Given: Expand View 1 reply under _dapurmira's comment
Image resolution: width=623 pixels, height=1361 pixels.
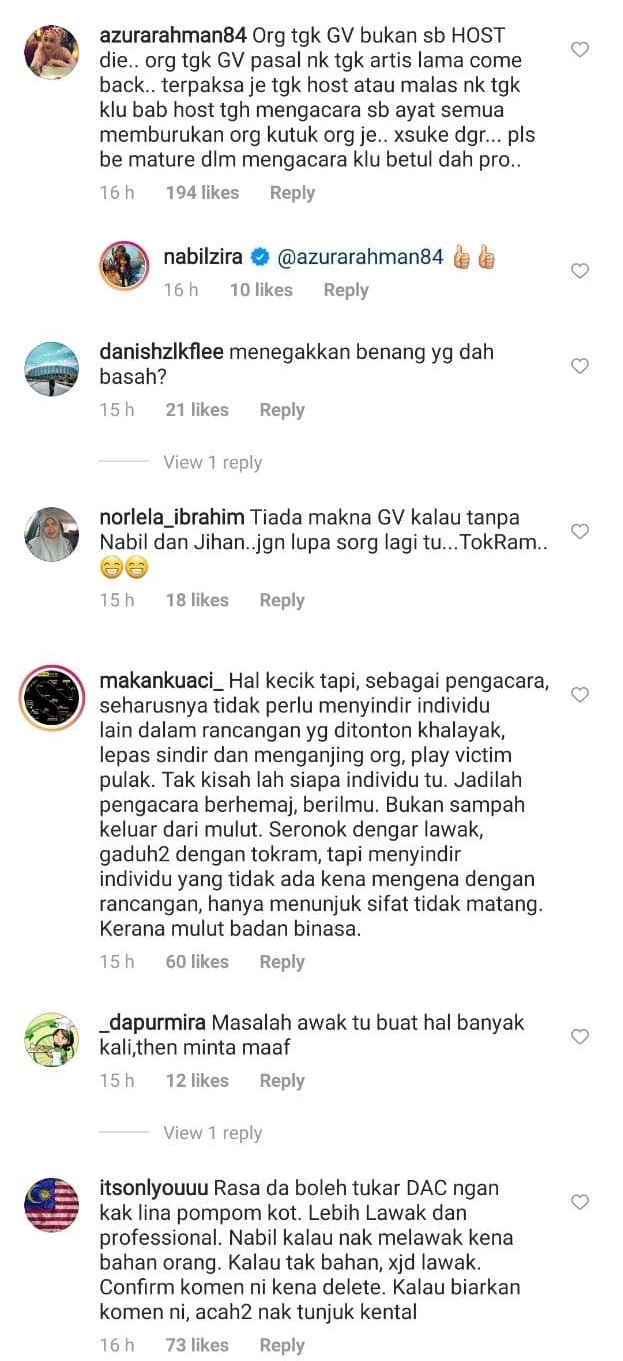Looking at the screenshot, I should [212, 1133].
